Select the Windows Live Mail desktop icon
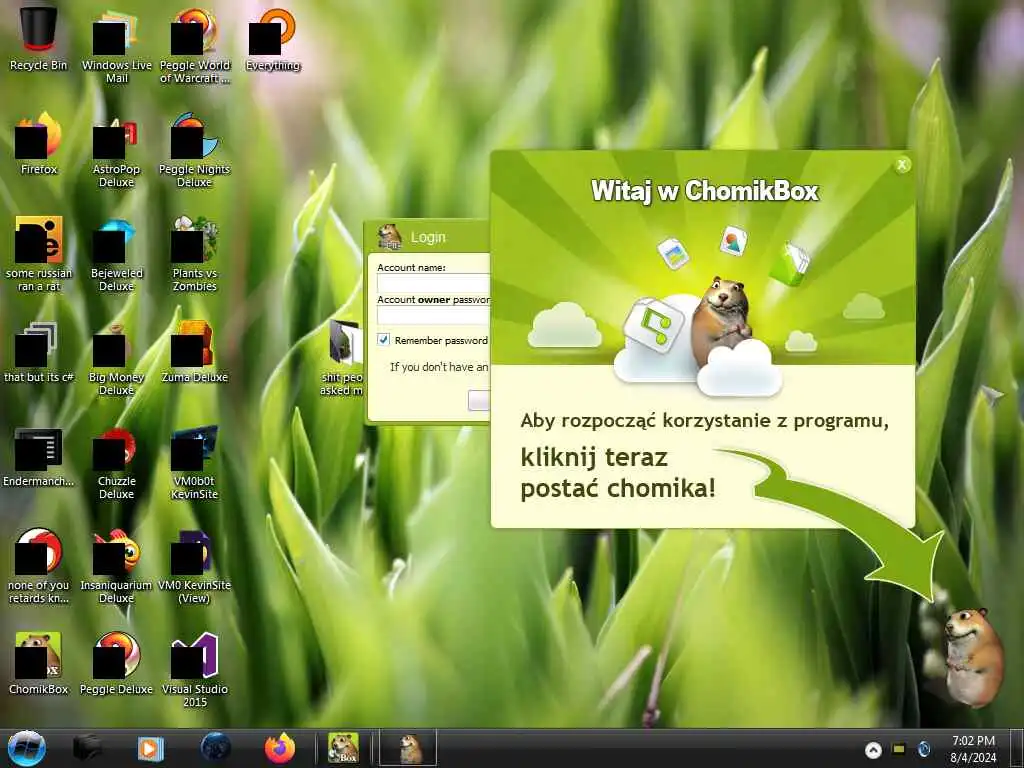 (x=116, y=47)
